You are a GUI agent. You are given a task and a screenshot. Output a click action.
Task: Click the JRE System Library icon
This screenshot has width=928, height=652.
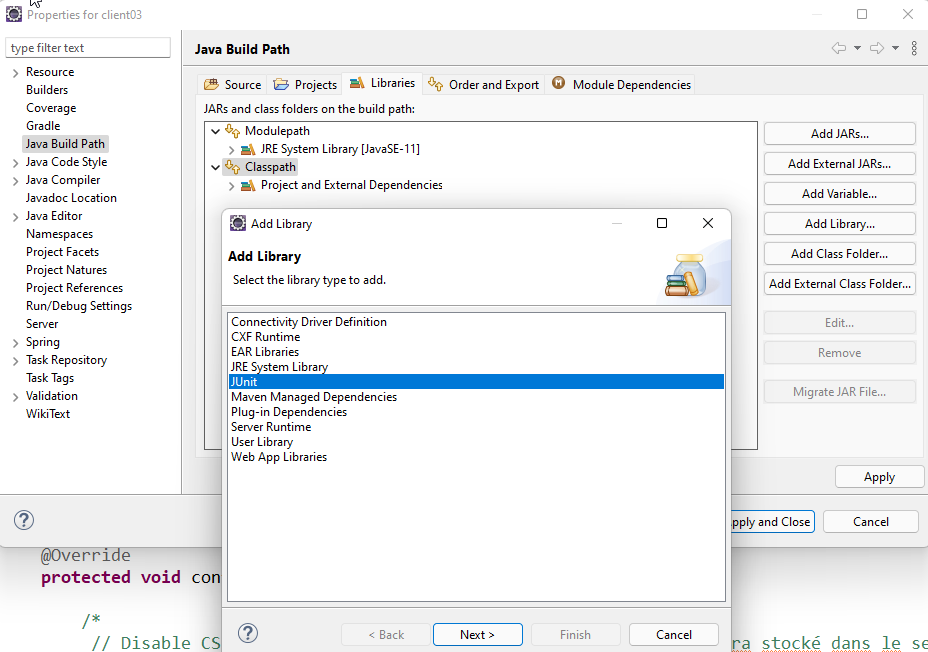249,149
